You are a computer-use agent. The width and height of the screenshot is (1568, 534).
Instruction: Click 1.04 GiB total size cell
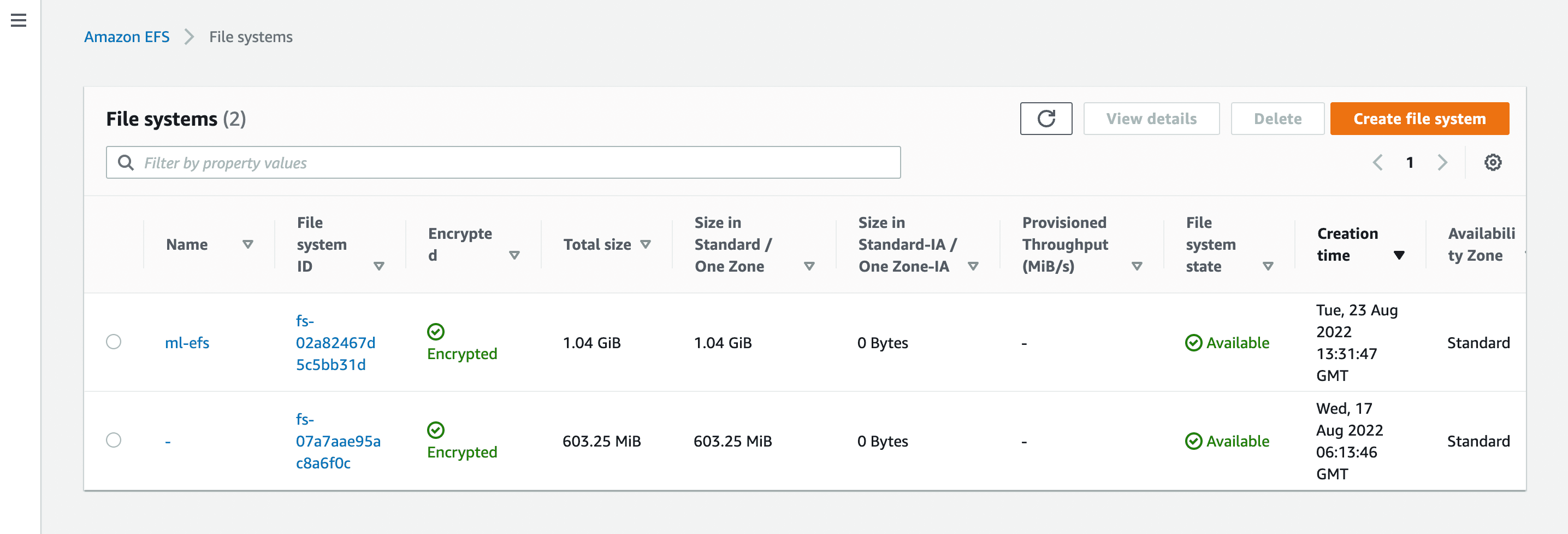pyautogui.click(x=591, y=343)
